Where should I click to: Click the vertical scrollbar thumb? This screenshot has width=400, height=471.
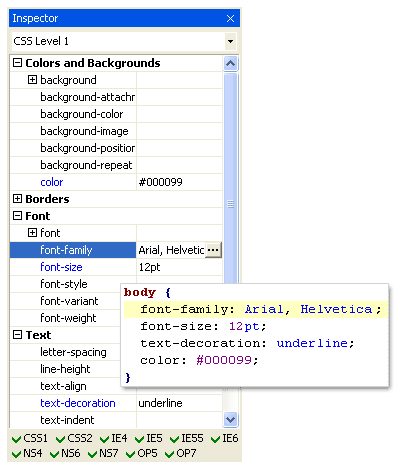pyautogui.click(x=231, y=178)
